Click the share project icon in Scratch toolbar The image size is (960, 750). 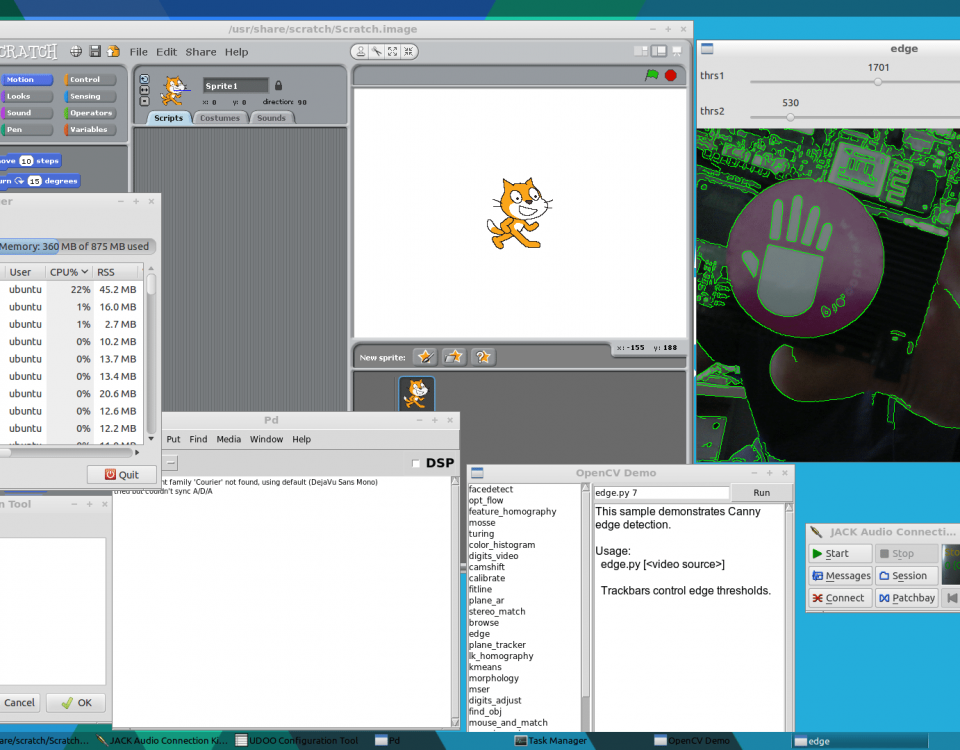click(x=113, y=51)
